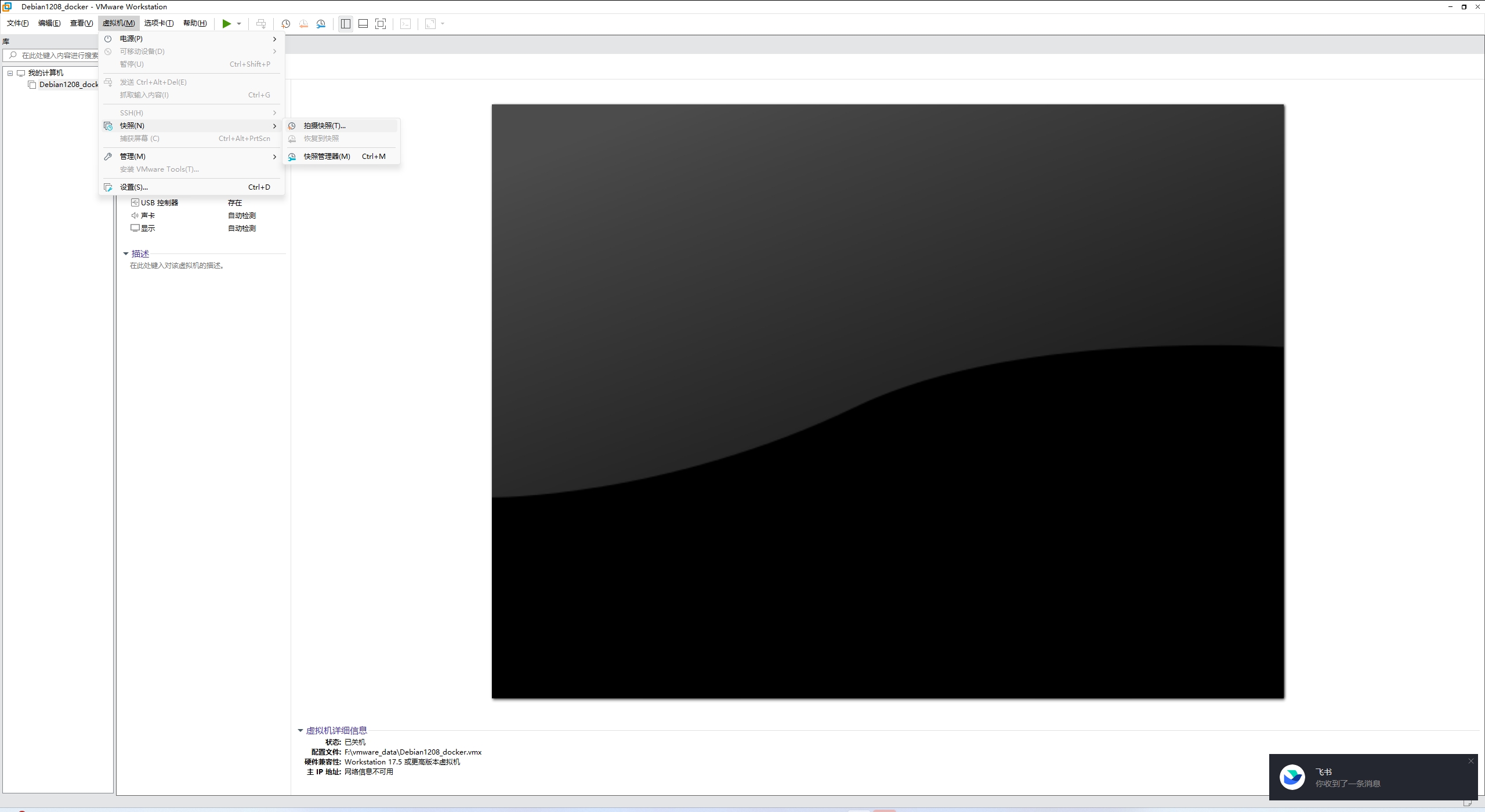Open 设置(S)... in the VM menu
The image size is (1485, 812).
tap(133, 187)
